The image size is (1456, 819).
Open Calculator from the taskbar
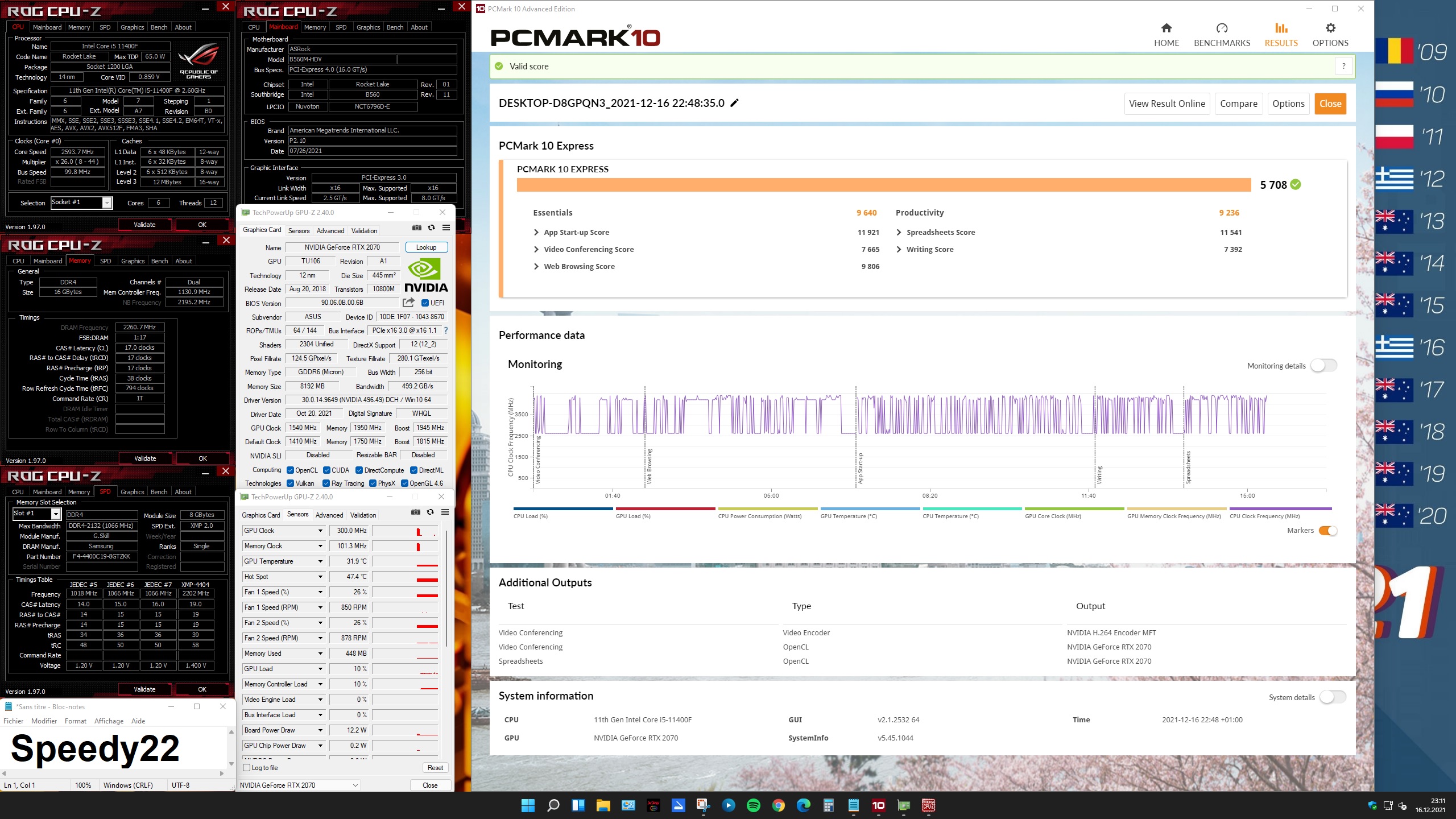pyautogui.click(x=829, y=805)
